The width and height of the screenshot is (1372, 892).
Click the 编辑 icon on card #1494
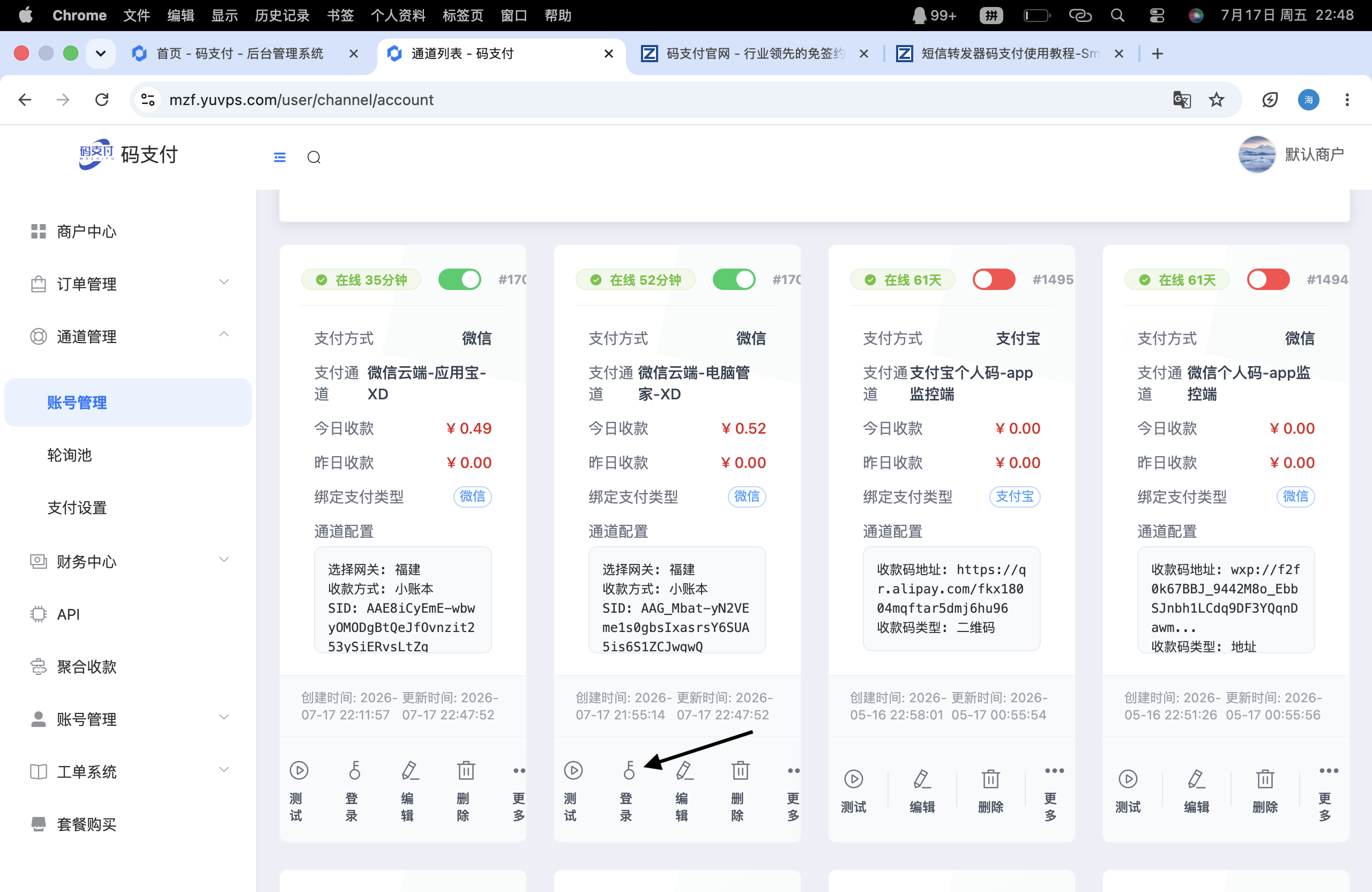pos(1196,779)
